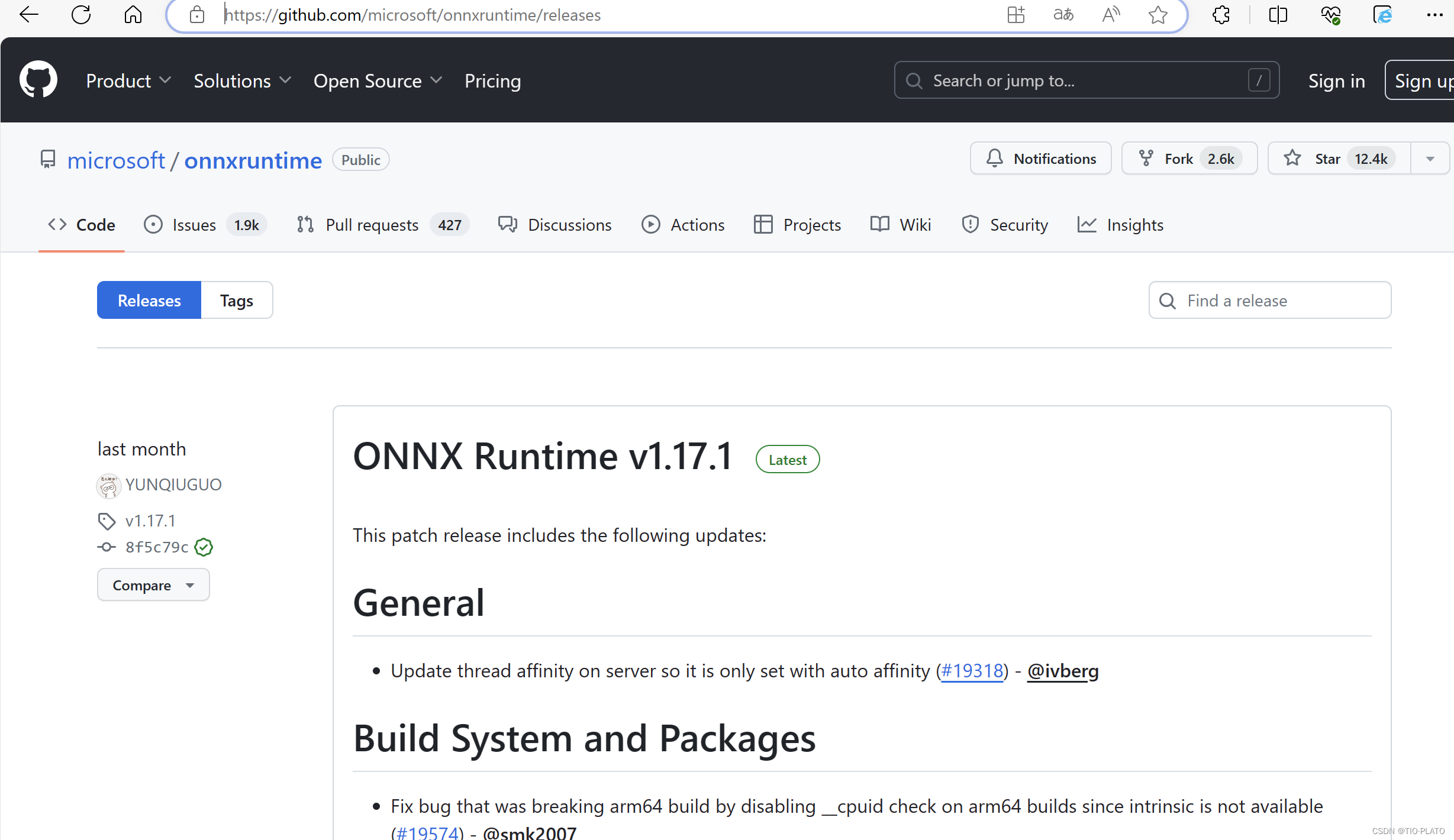
Task: Open the onnxruntime repository link
Action: click(x=253, y=160)
